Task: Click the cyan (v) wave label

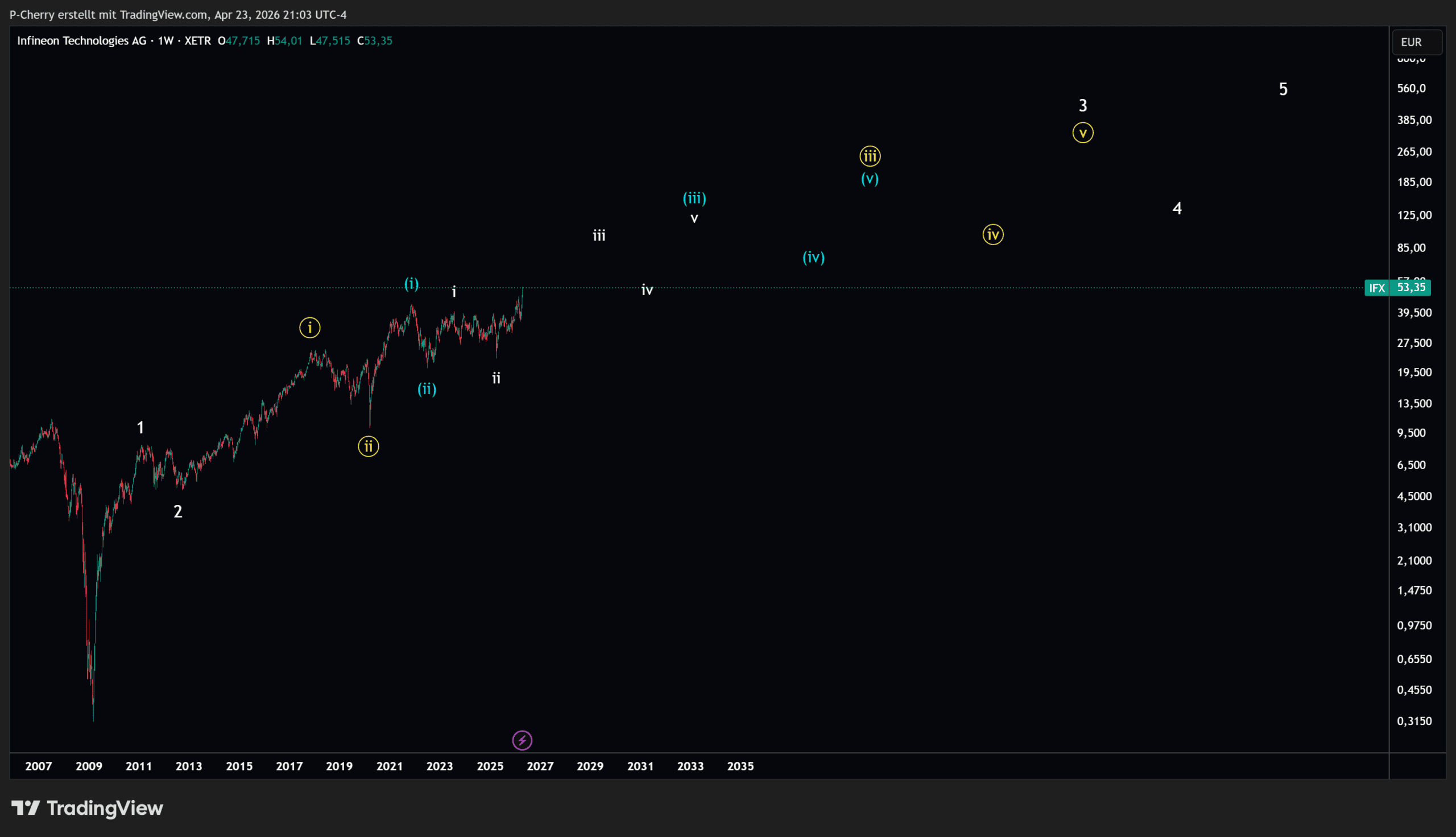Action: pyautogui.click(x=870, y=179)
